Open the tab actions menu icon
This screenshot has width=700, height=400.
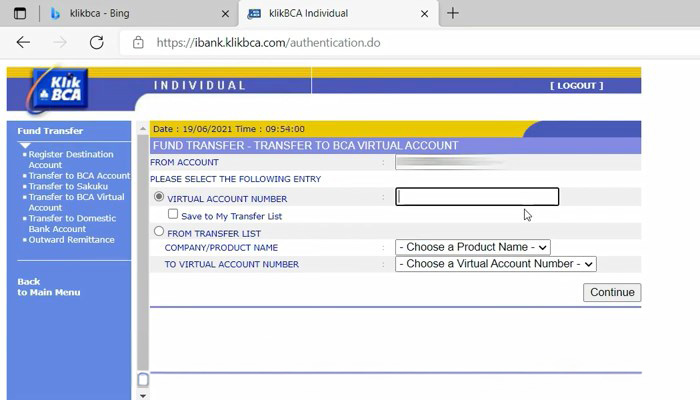(x=20, y=13)
